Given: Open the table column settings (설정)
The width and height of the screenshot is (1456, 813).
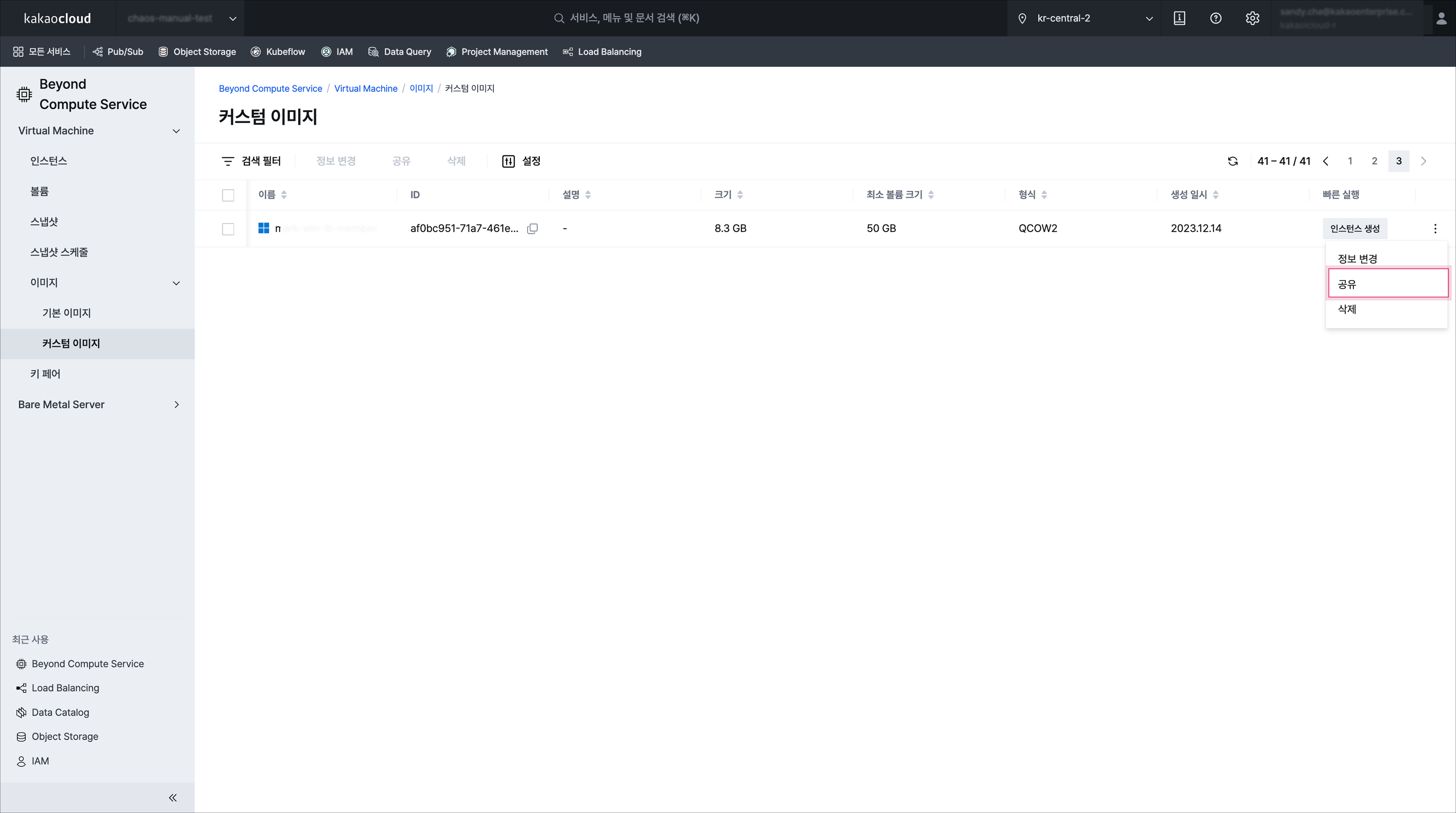Looking at the screenshot, I should pos(521,161).
